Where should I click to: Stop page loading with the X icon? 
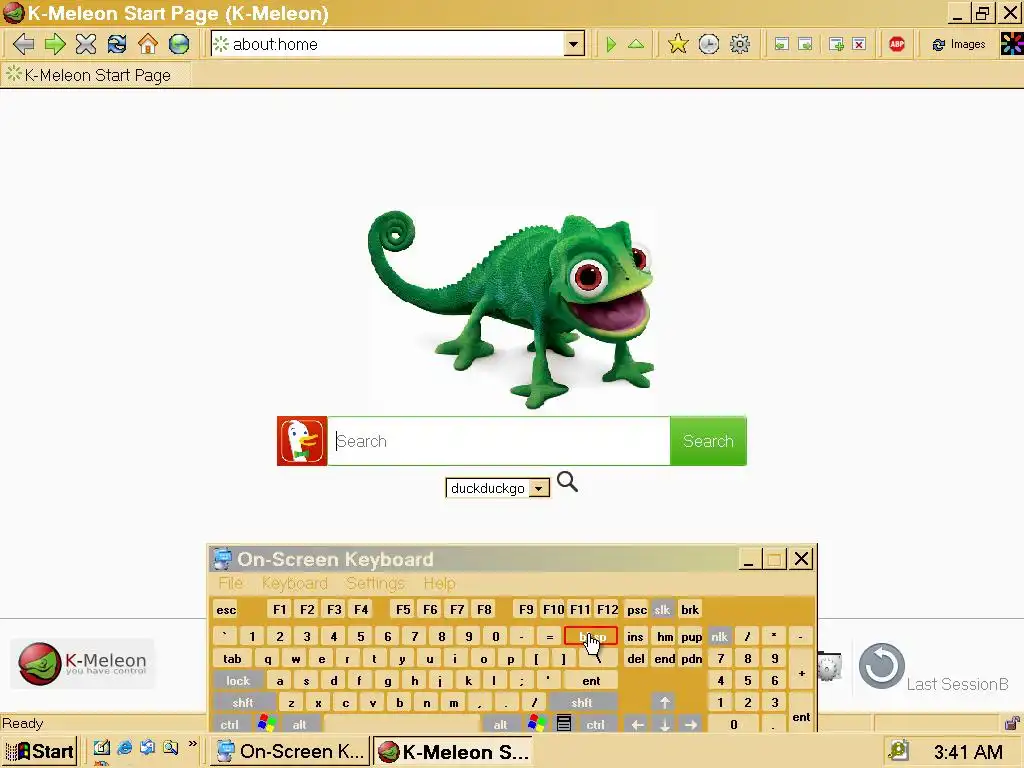[x=86, y=44]
